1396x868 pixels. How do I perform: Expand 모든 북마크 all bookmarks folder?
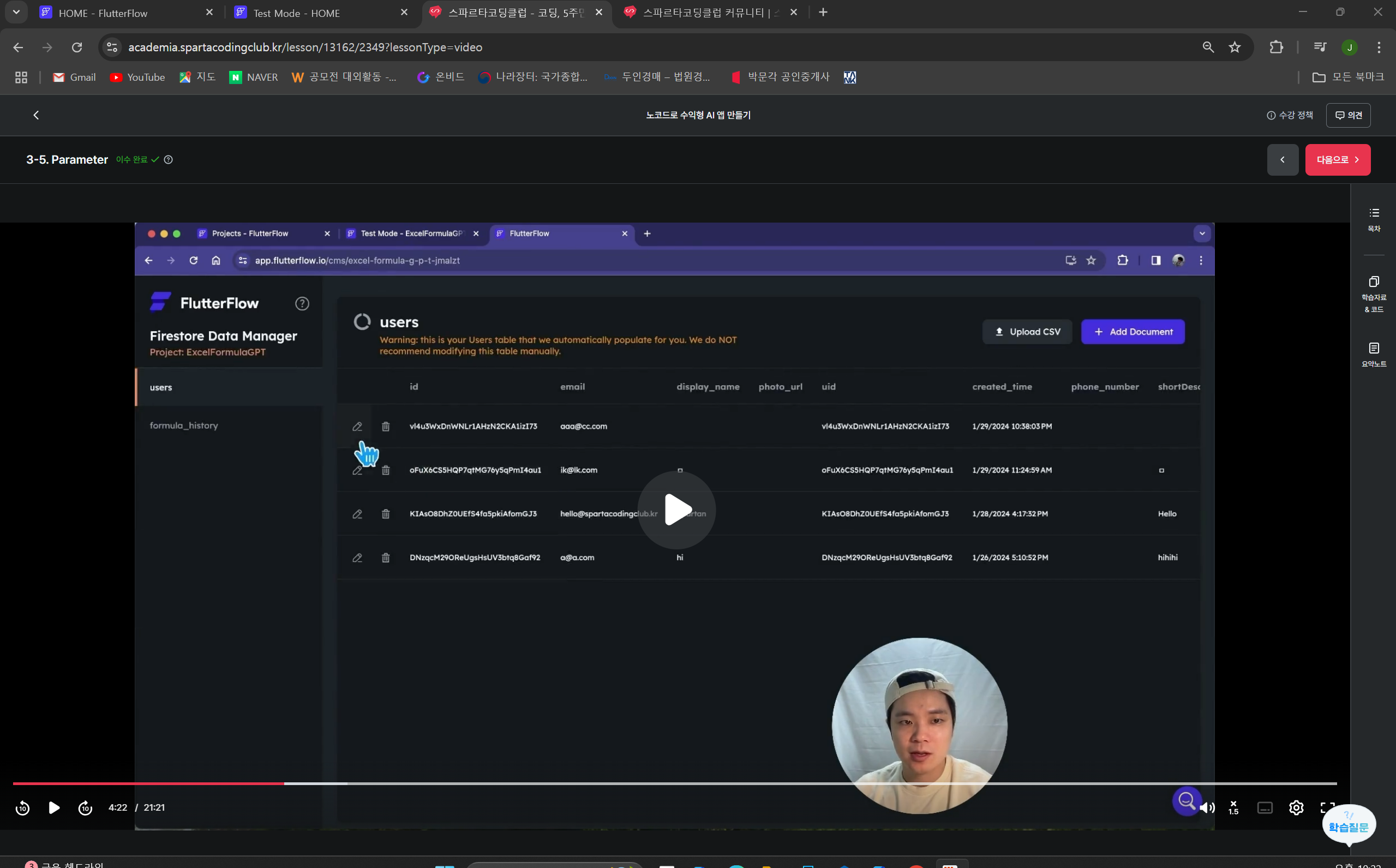[x=1349, y=77]
